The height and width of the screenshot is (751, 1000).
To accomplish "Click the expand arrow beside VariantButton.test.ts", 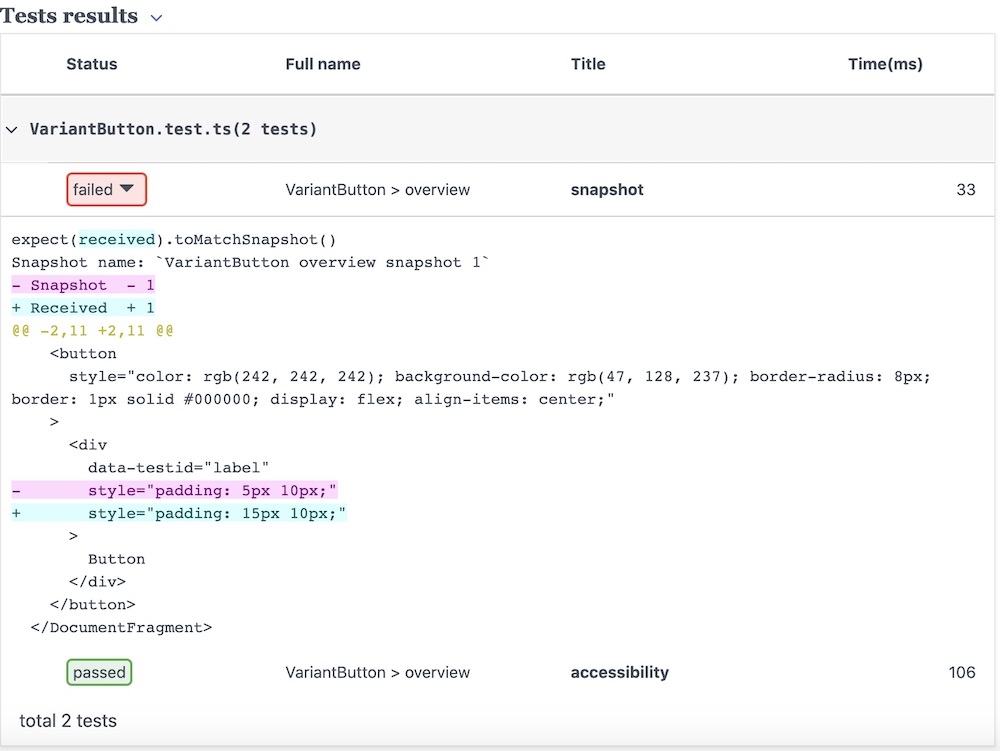I will point(11,129).
